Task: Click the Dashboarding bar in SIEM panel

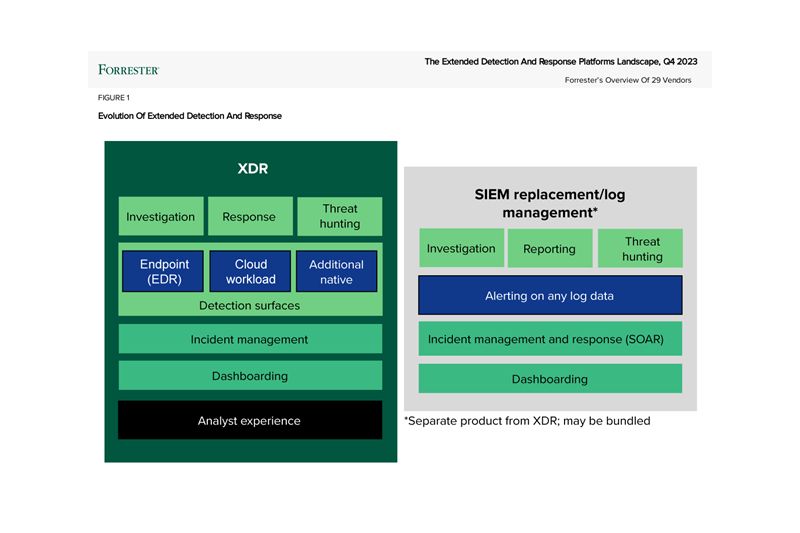Action: 549,379
